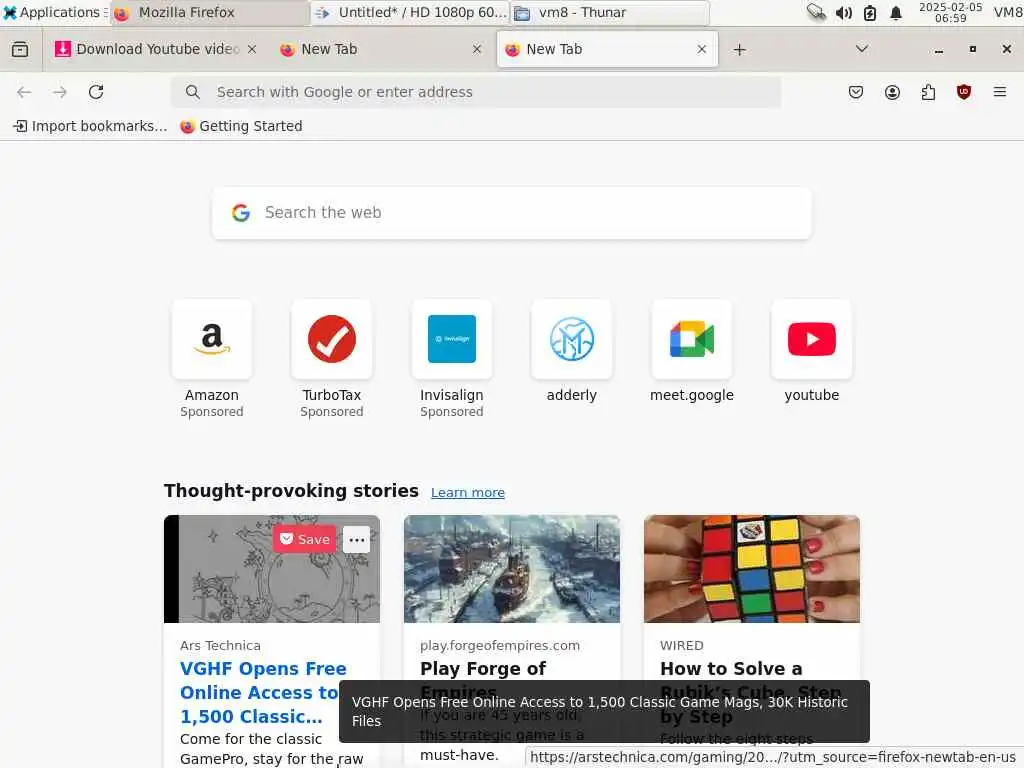Open the uBlock Origin shield icon
Screen dimensions: 1024x768
point(964,92)
